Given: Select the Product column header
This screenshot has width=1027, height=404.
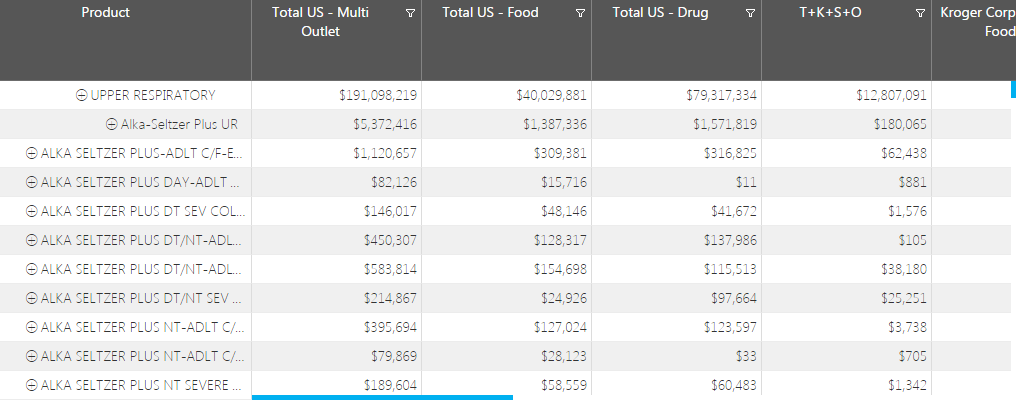Looking at the screenshot, I should (105, 13).
